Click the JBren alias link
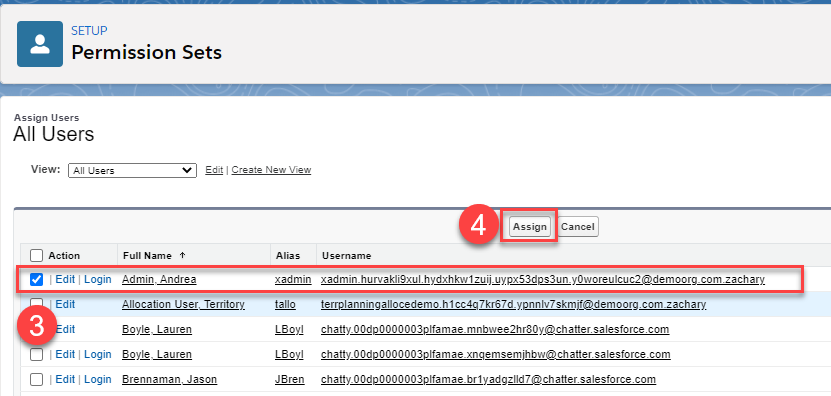 (x=290, y=379)
